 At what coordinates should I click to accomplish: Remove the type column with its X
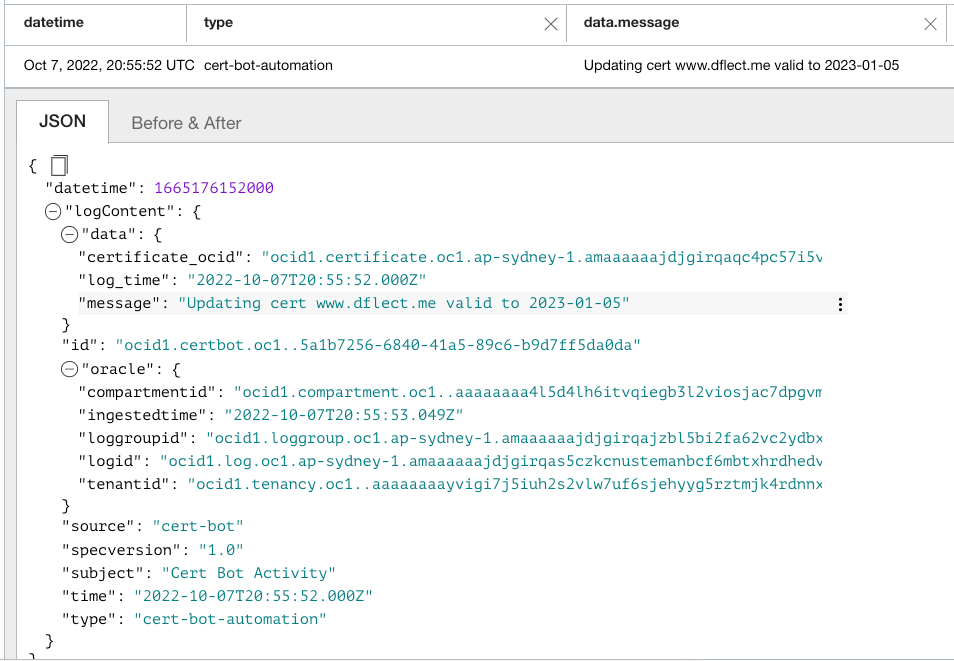pyautogui.click(x=550, y=24)
